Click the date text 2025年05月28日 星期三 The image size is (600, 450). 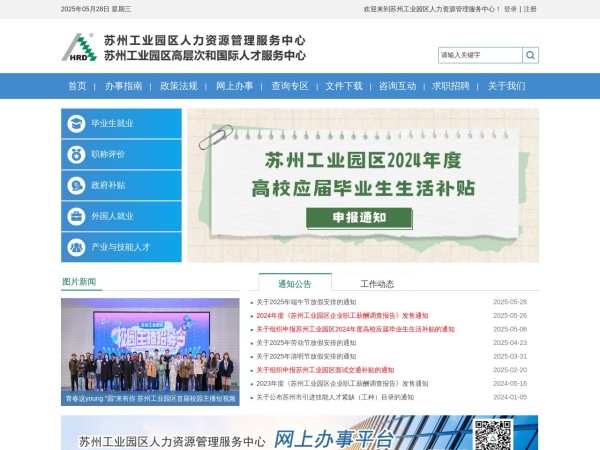pyautogui.click(x=96, y=9)
